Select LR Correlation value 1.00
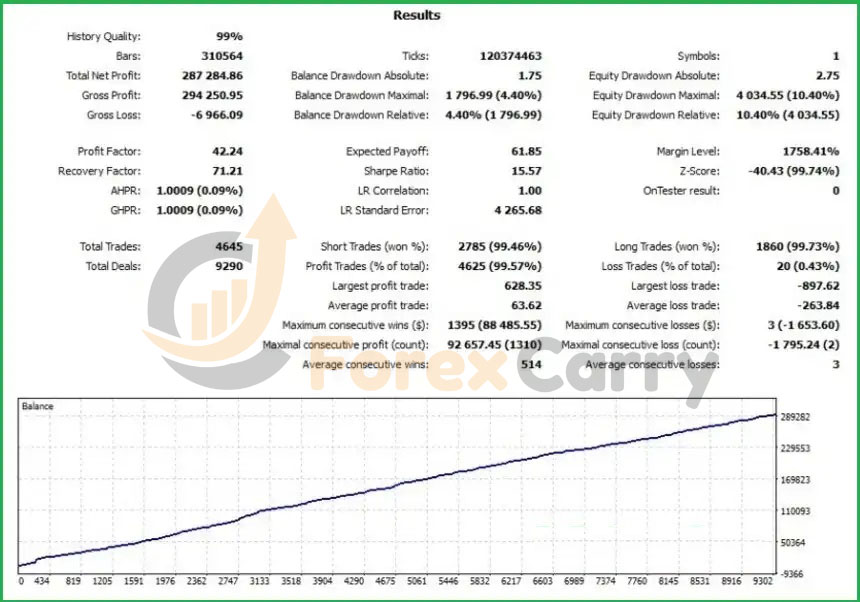This screenshot has height=602, width=860. coord(530,191)
